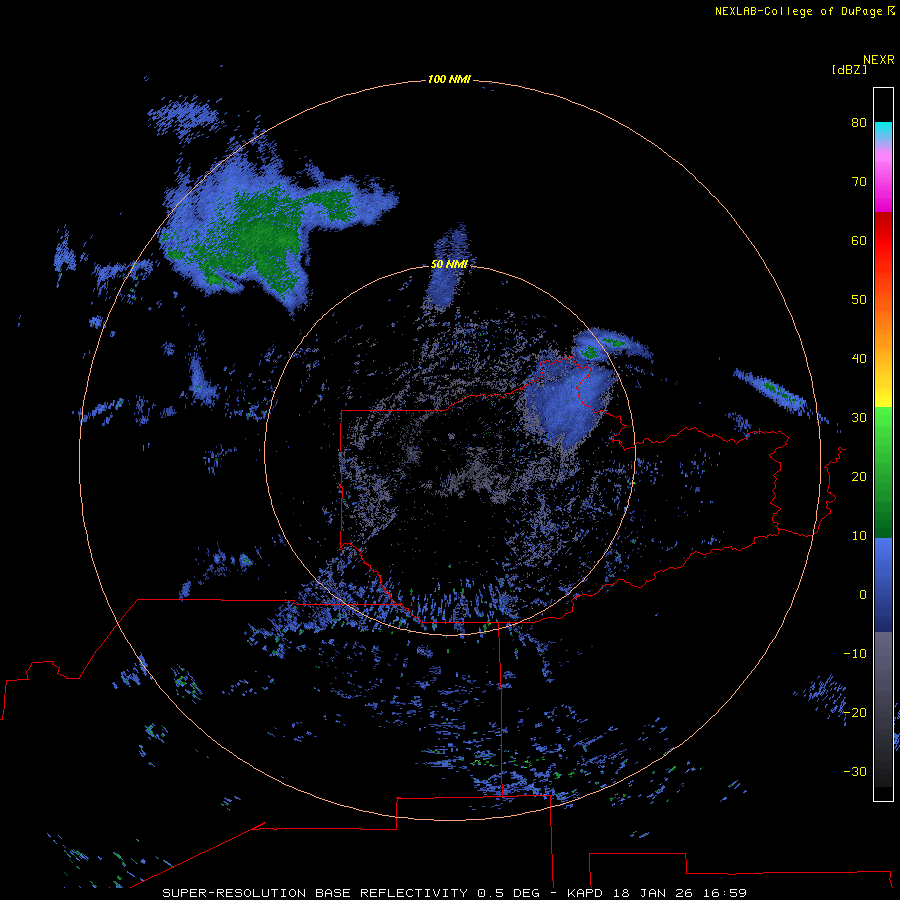This screenshot has height=900, width=900.
Task: Click the 30 value on the dBZ scale
Action: click(x=859, y=417)
